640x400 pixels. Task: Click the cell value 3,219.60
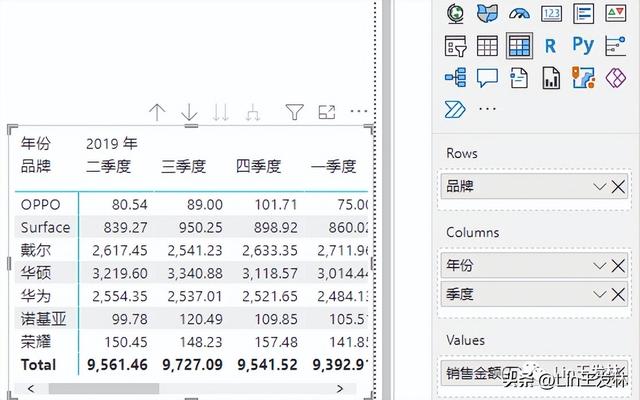120,273
